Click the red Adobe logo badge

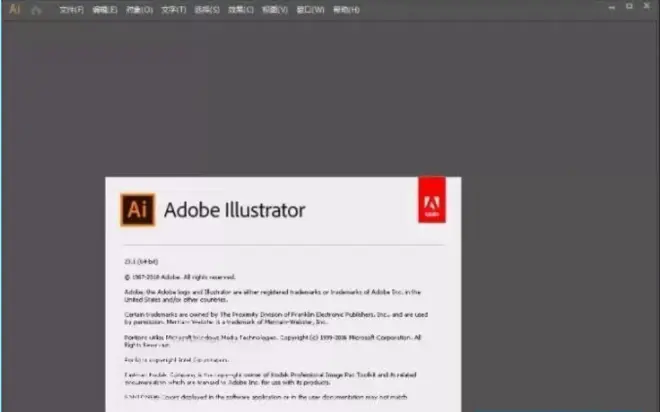click(x=432, y=200)
